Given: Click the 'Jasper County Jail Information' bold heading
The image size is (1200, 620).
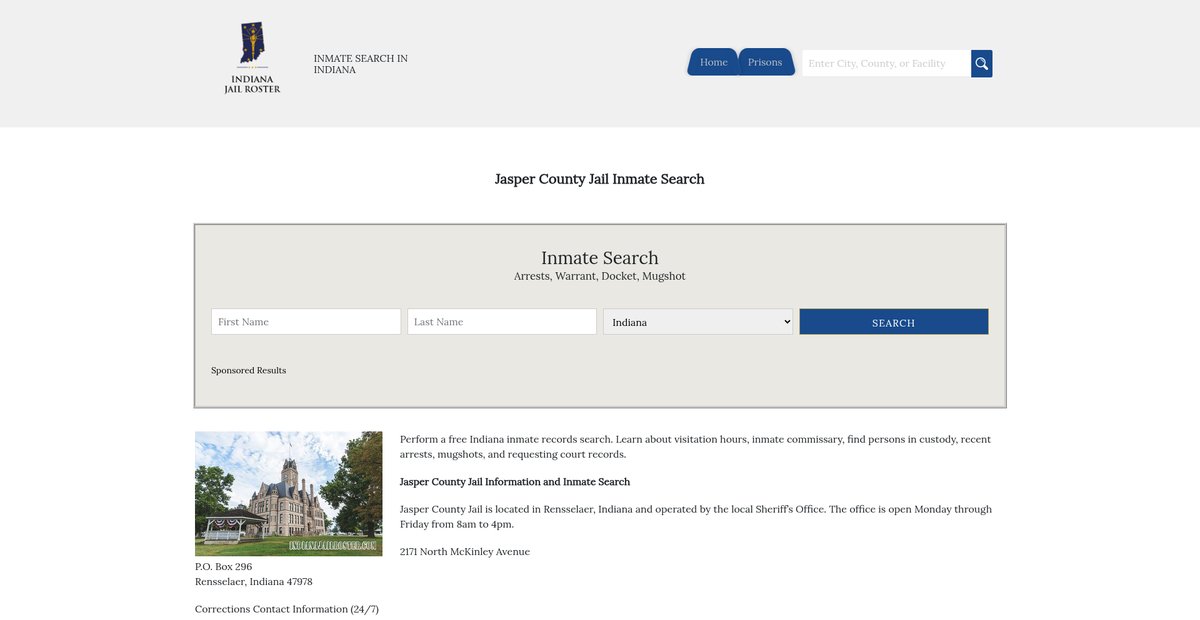Looking at the screenshot, I should [x=514, y=482].
